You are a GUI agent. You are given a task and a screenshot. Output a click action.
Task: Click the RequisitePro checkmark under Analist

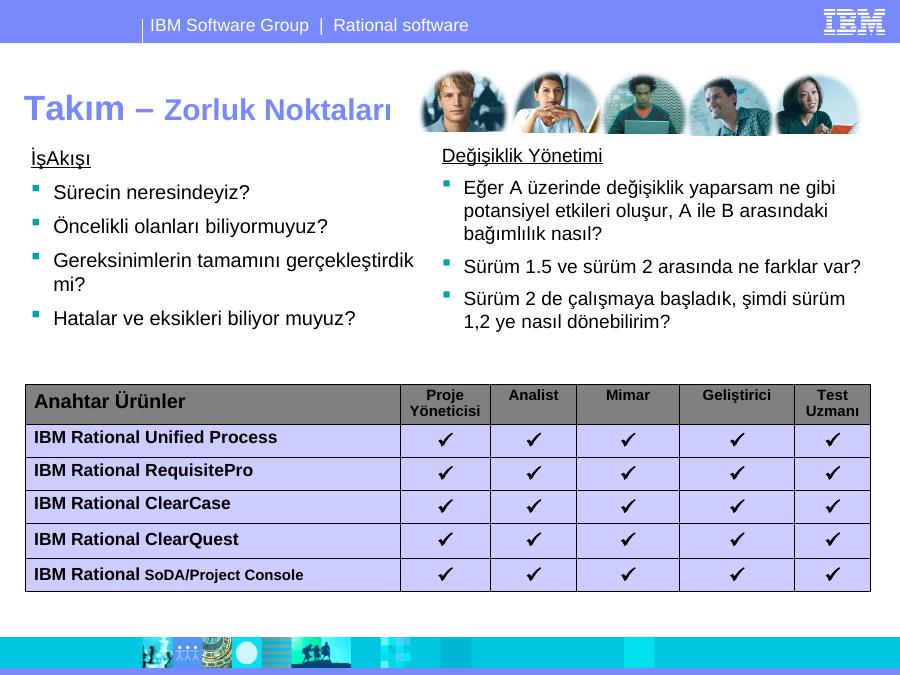(534, 473)
